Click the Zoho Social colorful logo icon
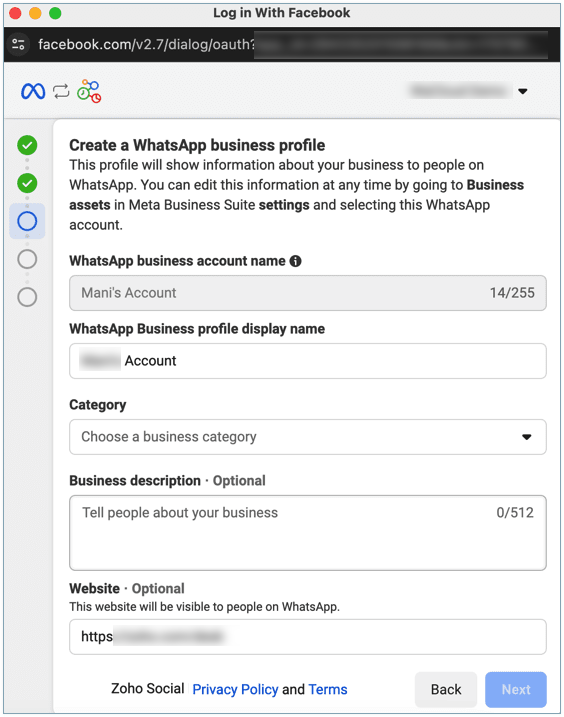Image resolution: width=564 pixels, height=717 pixels. (89, 91)
